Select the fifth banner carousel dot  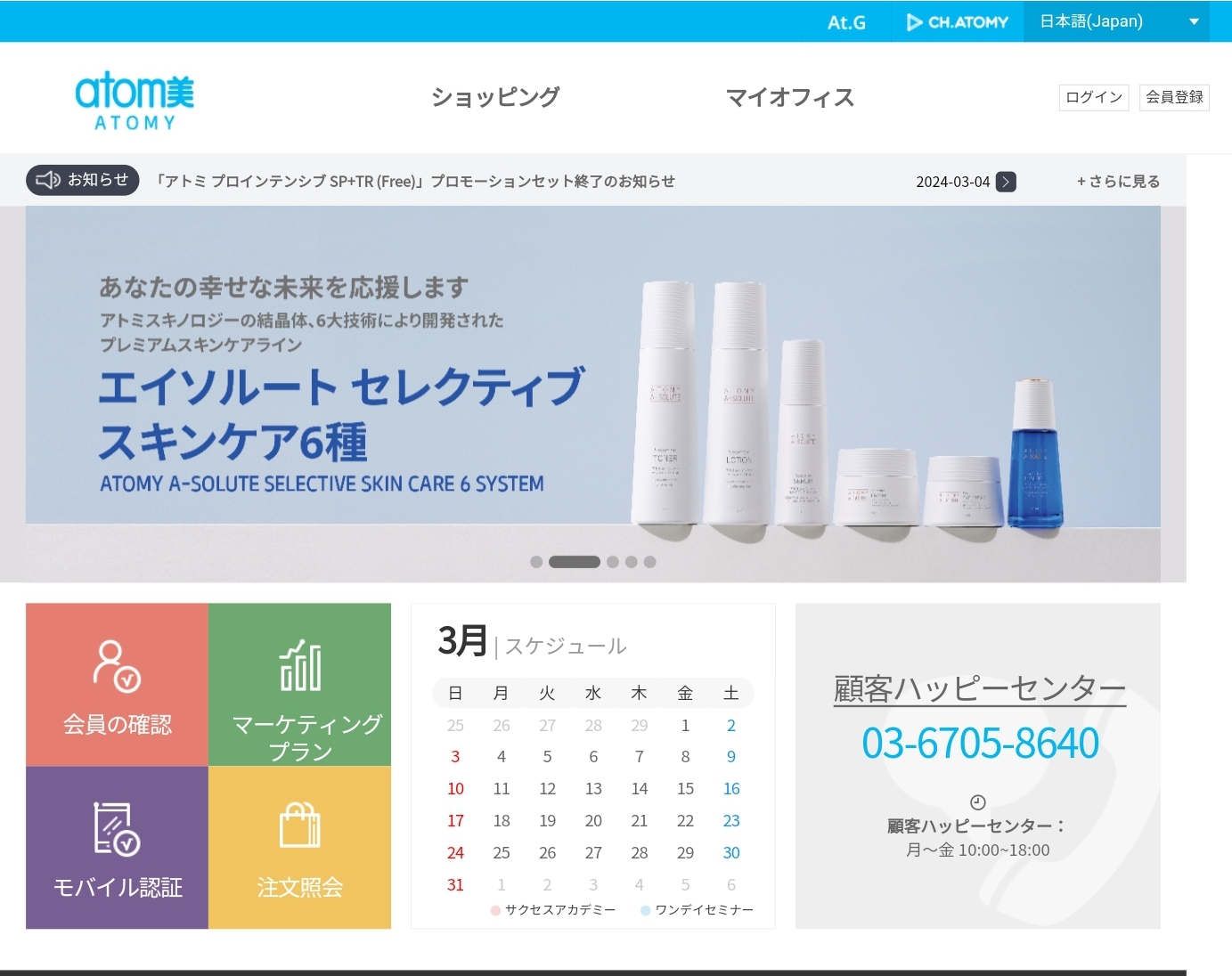[x=650, y=562]
